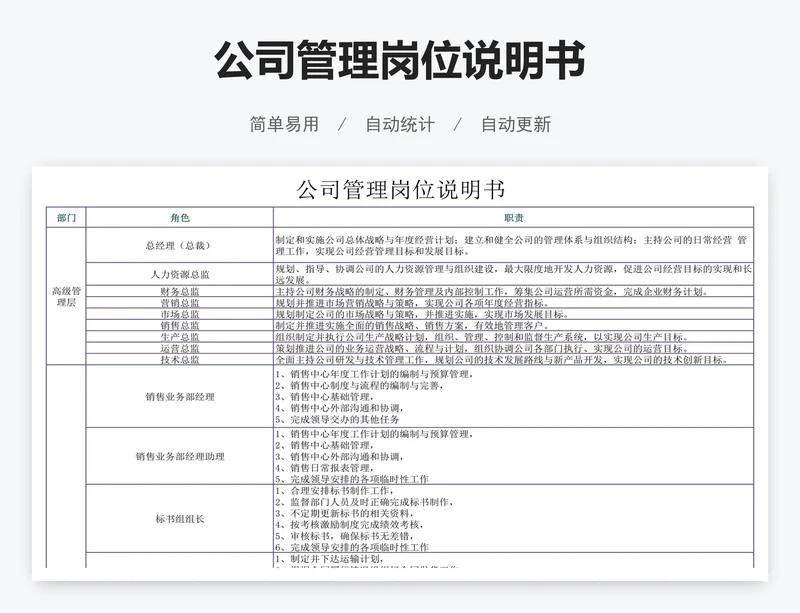Click the line 3、不定期更新标书的相关资料
The width and height of the screenshot is (800, 613).
point(345,513)
